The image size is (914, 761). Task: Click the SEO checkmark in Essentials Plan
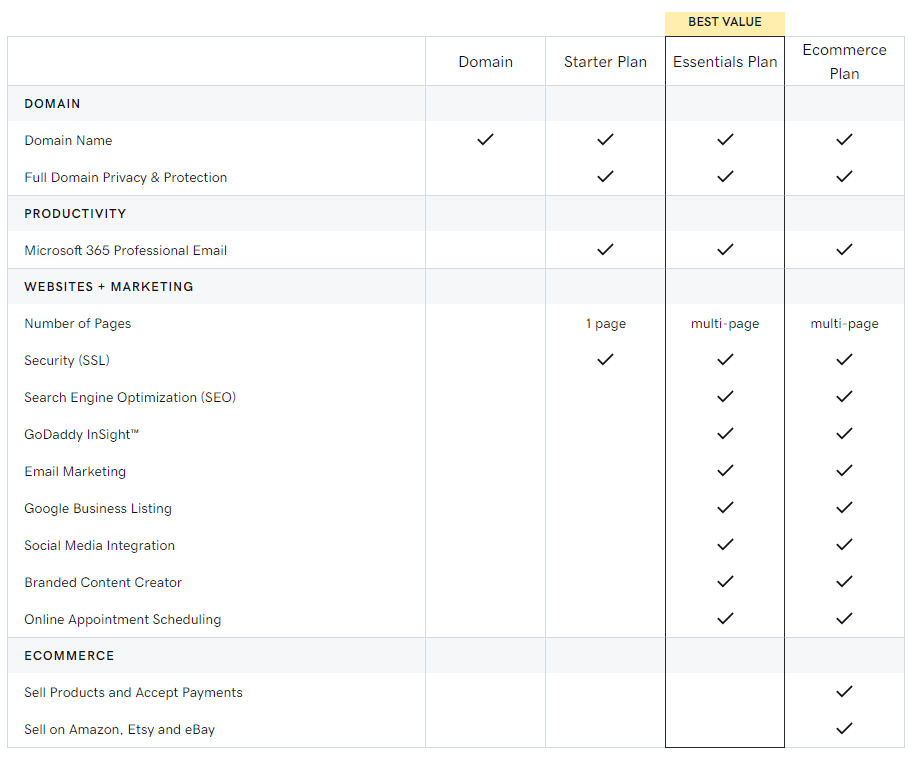pos(725,396)
